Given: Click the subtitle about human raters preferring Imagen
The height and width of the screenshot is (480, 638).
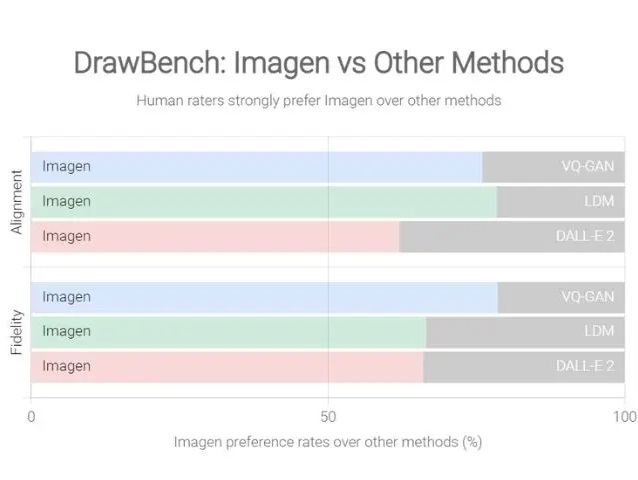Looking at the screenshot, I should pos(318,100).
